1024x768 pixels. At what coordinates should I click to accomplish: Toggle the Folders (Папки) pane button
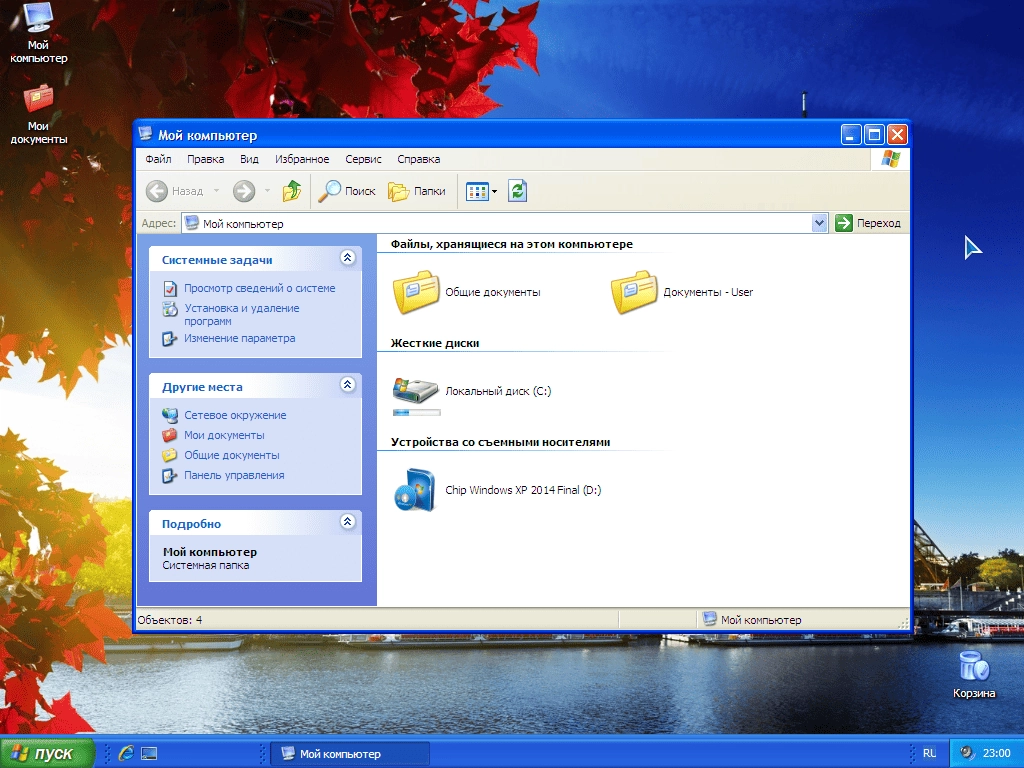(417, 191)
